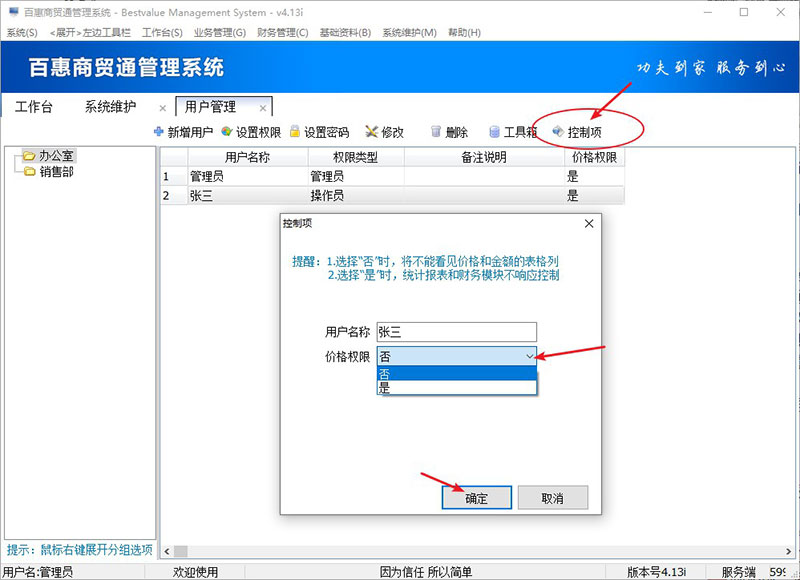
Task: Select the 管理员 user name cell
Action: tap(247, 176)
